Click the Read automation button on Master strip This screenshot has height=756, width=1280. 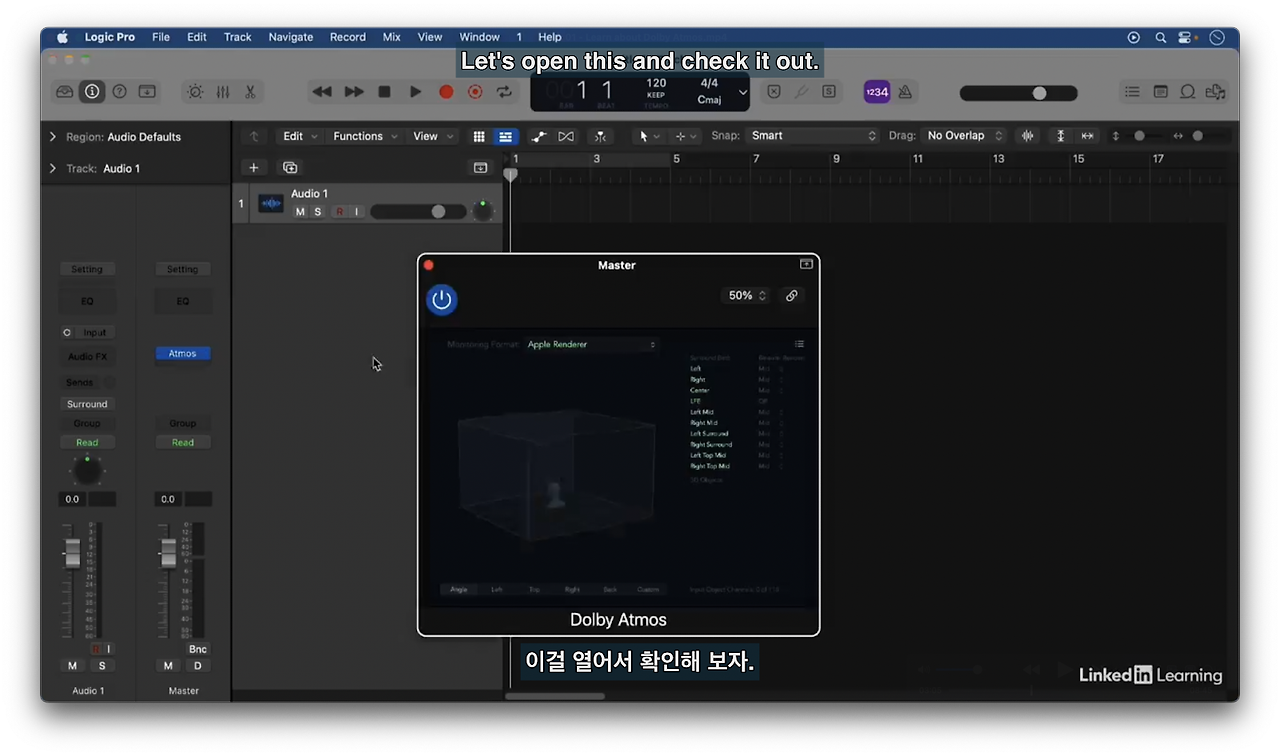[183, 442]
